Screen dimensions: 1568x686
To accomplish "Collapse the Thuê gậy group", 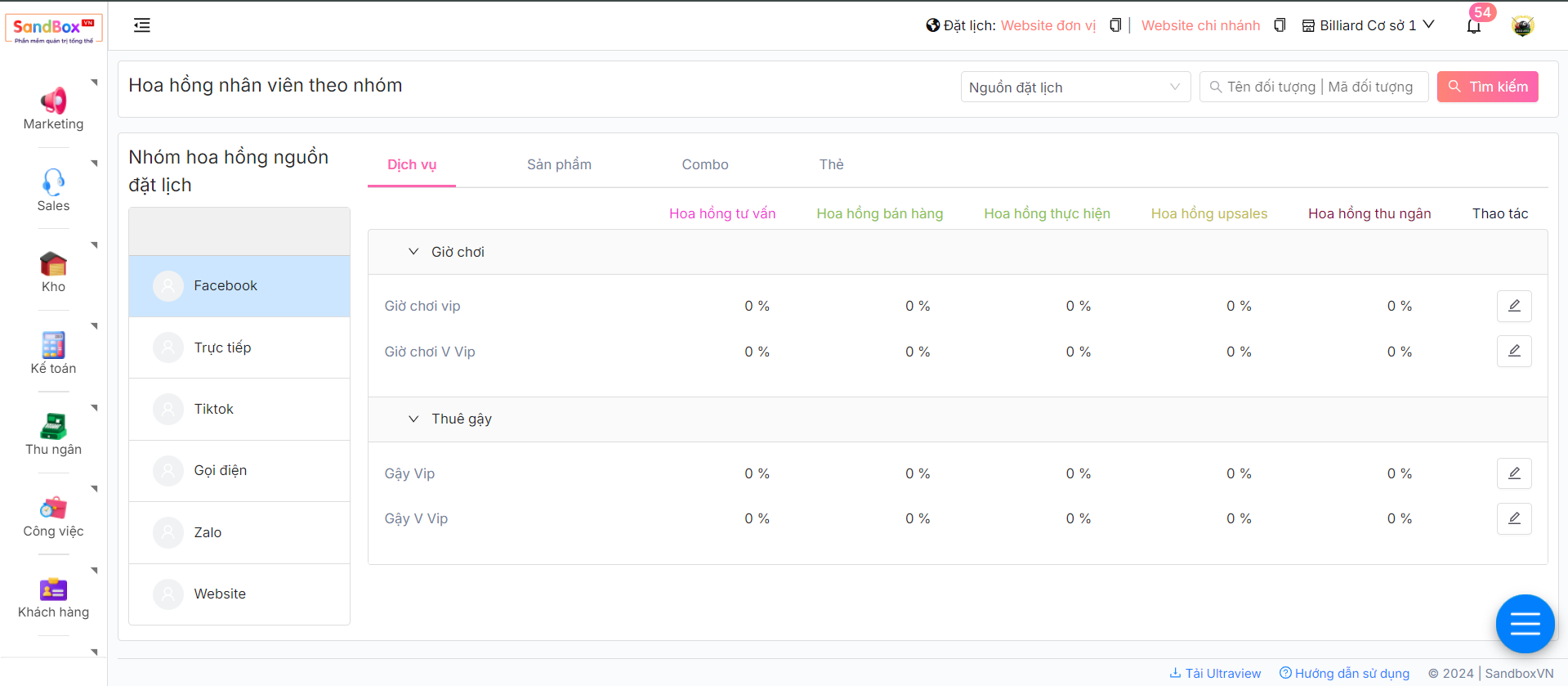I will (x=413, y=419).
